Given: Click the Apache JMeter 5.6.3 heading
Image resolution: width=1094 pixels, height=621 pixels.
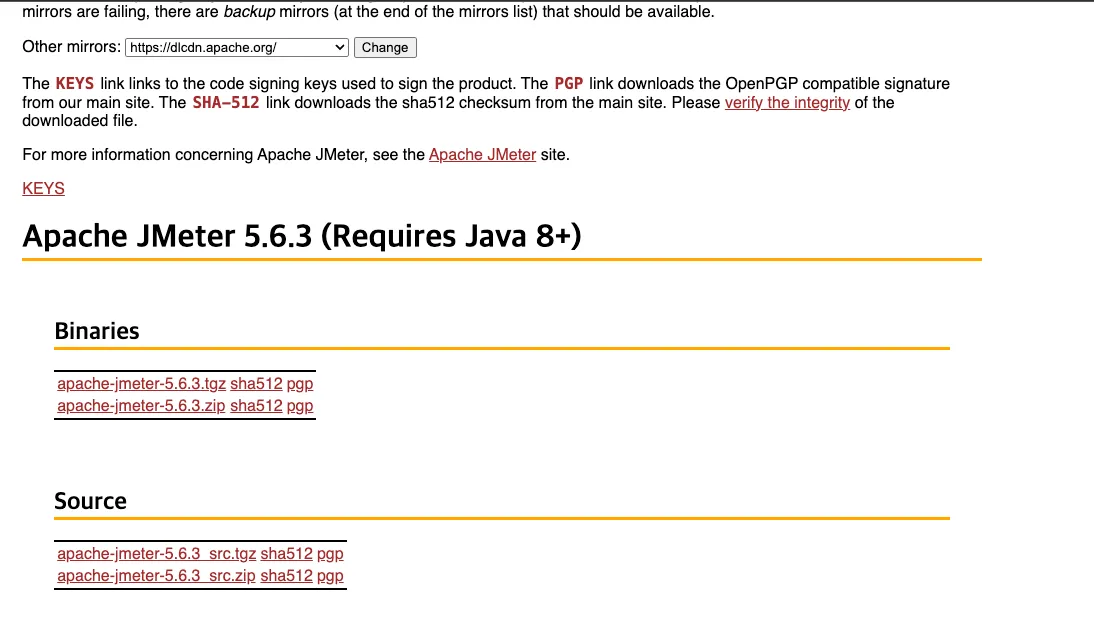Looking at the screenshot, I should [x=301, y=236].
